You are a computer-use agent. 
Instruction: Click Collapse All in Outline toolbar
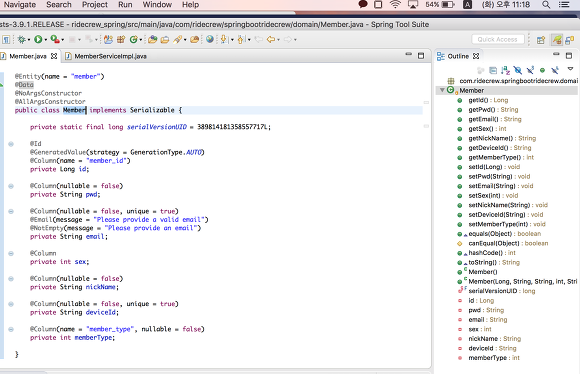click(x=493, y=70)
